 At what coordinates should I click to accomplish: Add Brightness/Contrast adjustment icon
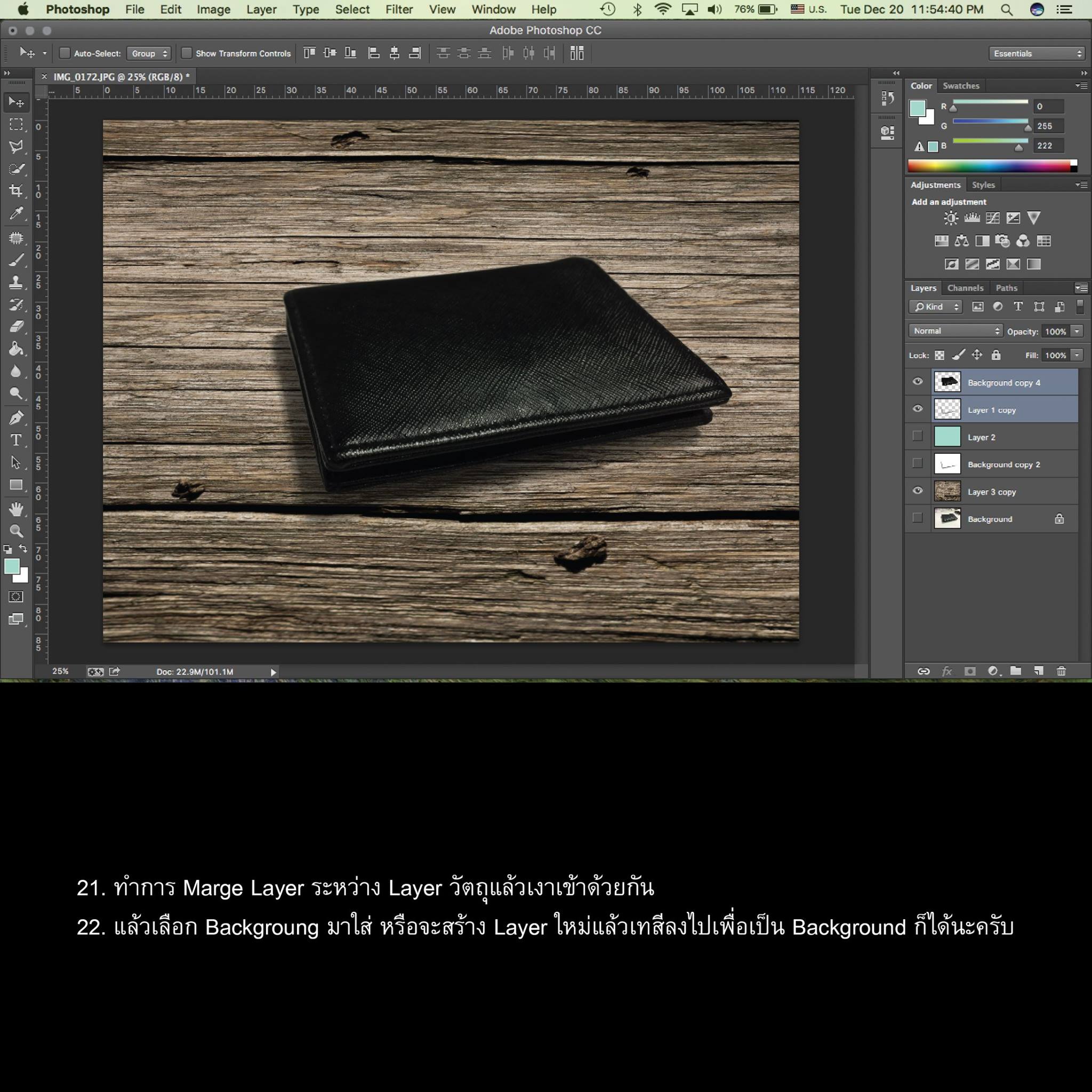point(951,218)
